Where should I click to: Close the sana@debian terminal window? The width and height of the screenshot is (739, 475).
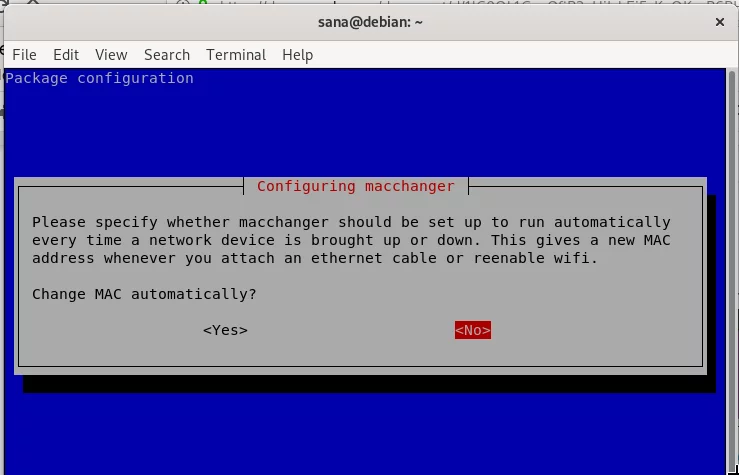(719, 22)
